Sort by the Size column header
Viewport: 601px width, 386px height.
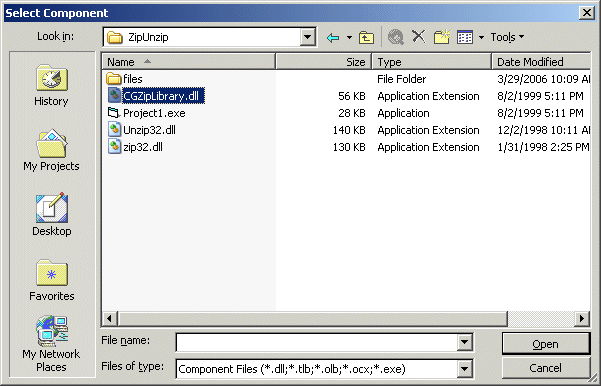(x=323, y=62)
